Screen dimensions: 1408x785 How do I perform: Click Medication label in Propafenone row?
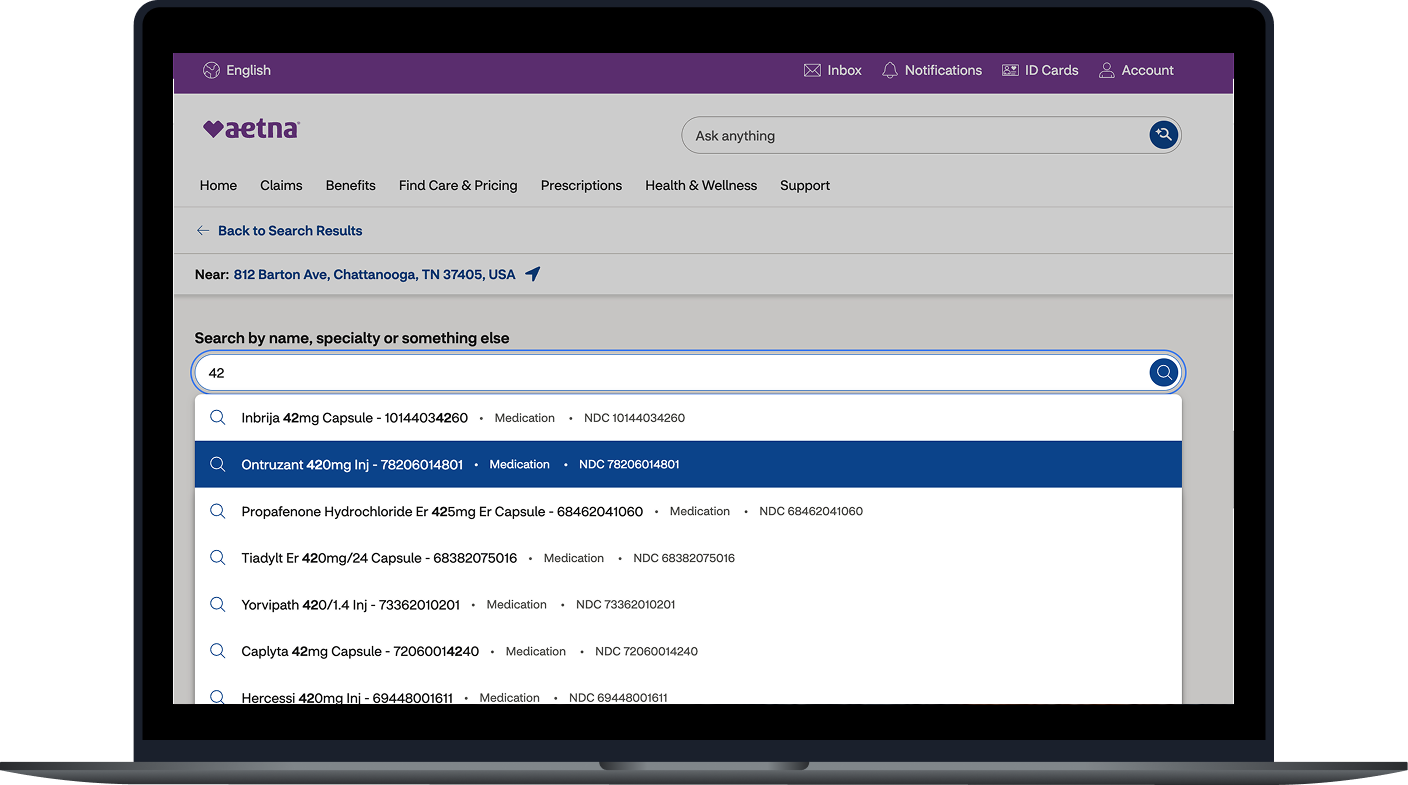click(x=700, y=511)
